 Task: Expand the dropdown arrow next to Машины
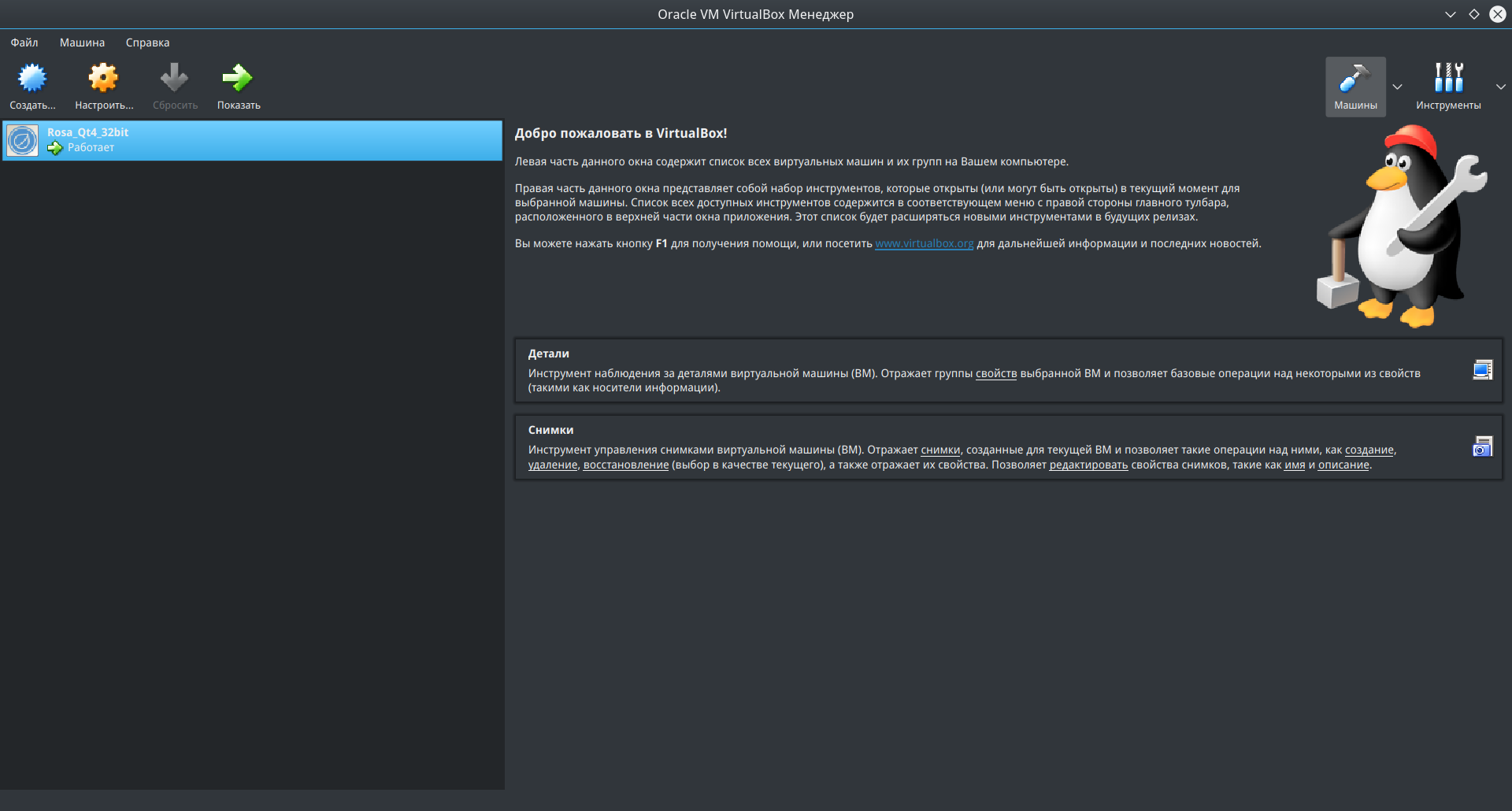pyautogui.click(x=1398, y=87)
